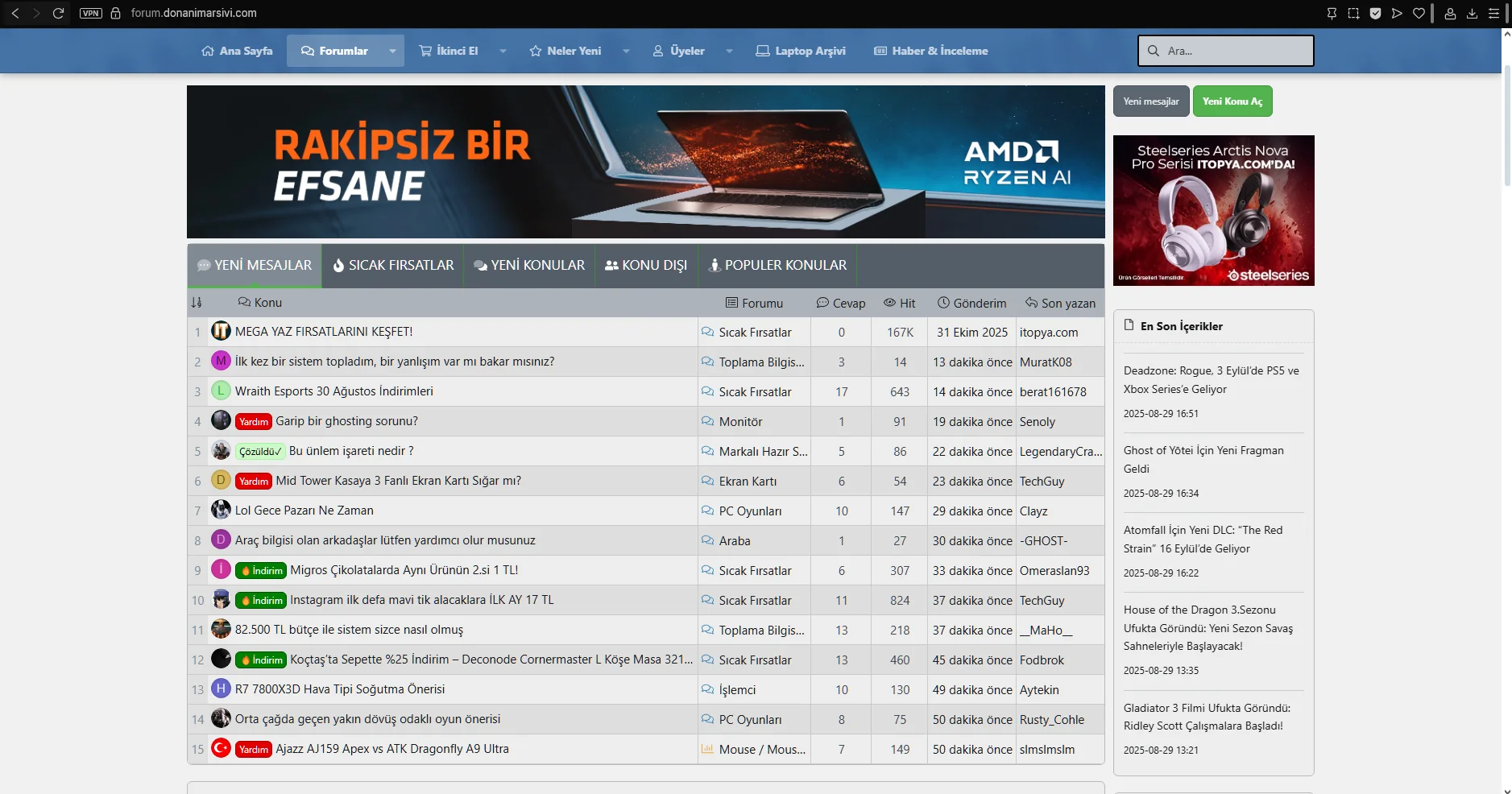The image size is (1512, 794).
Task: Open user profile 'berat161678'
Action: [1053, 391]
